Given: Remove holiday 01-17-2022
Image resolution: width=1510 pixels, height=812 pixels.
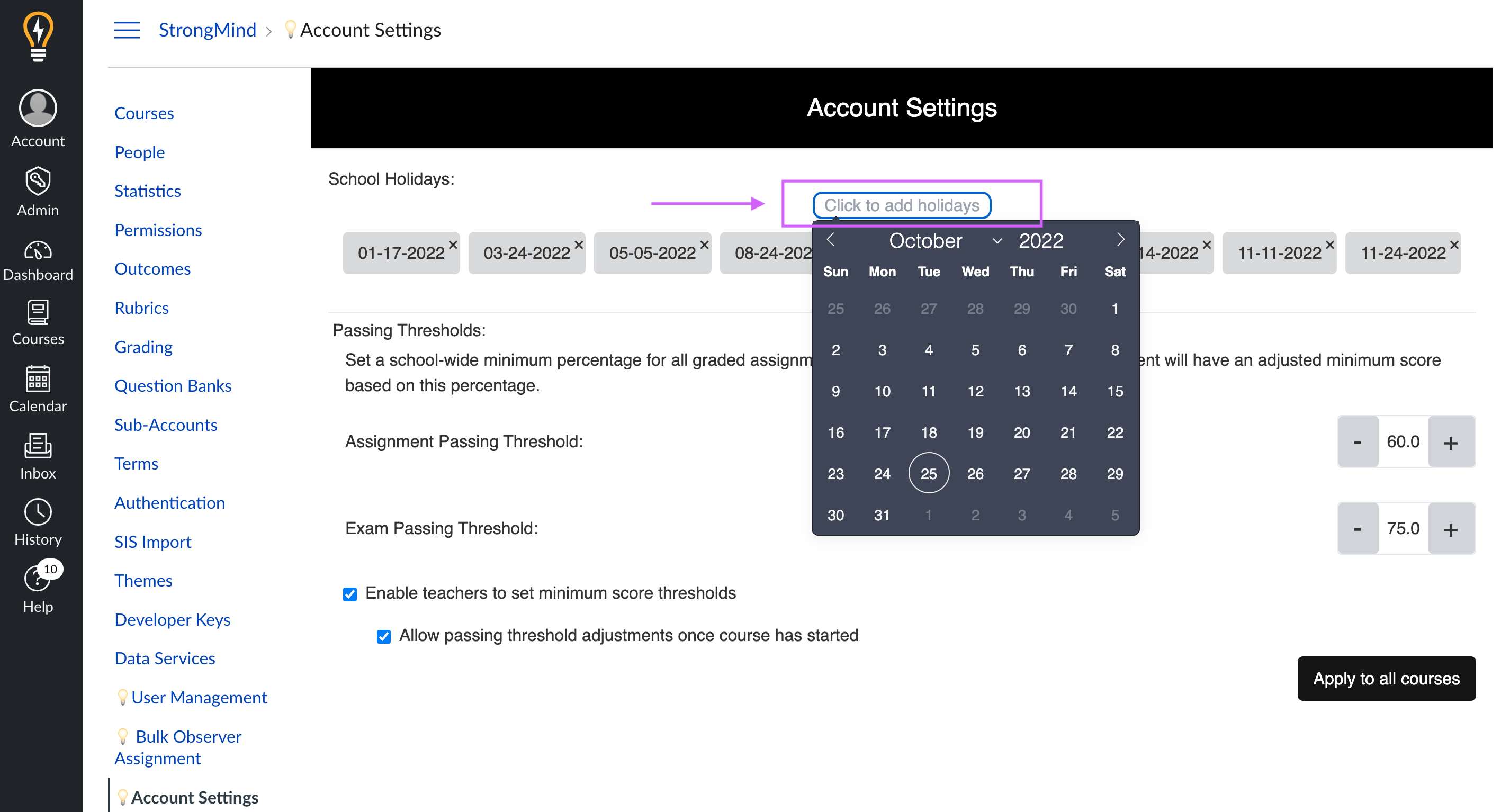Looking at the screenshot, I should pyautogui.click(x=453, y=245).
